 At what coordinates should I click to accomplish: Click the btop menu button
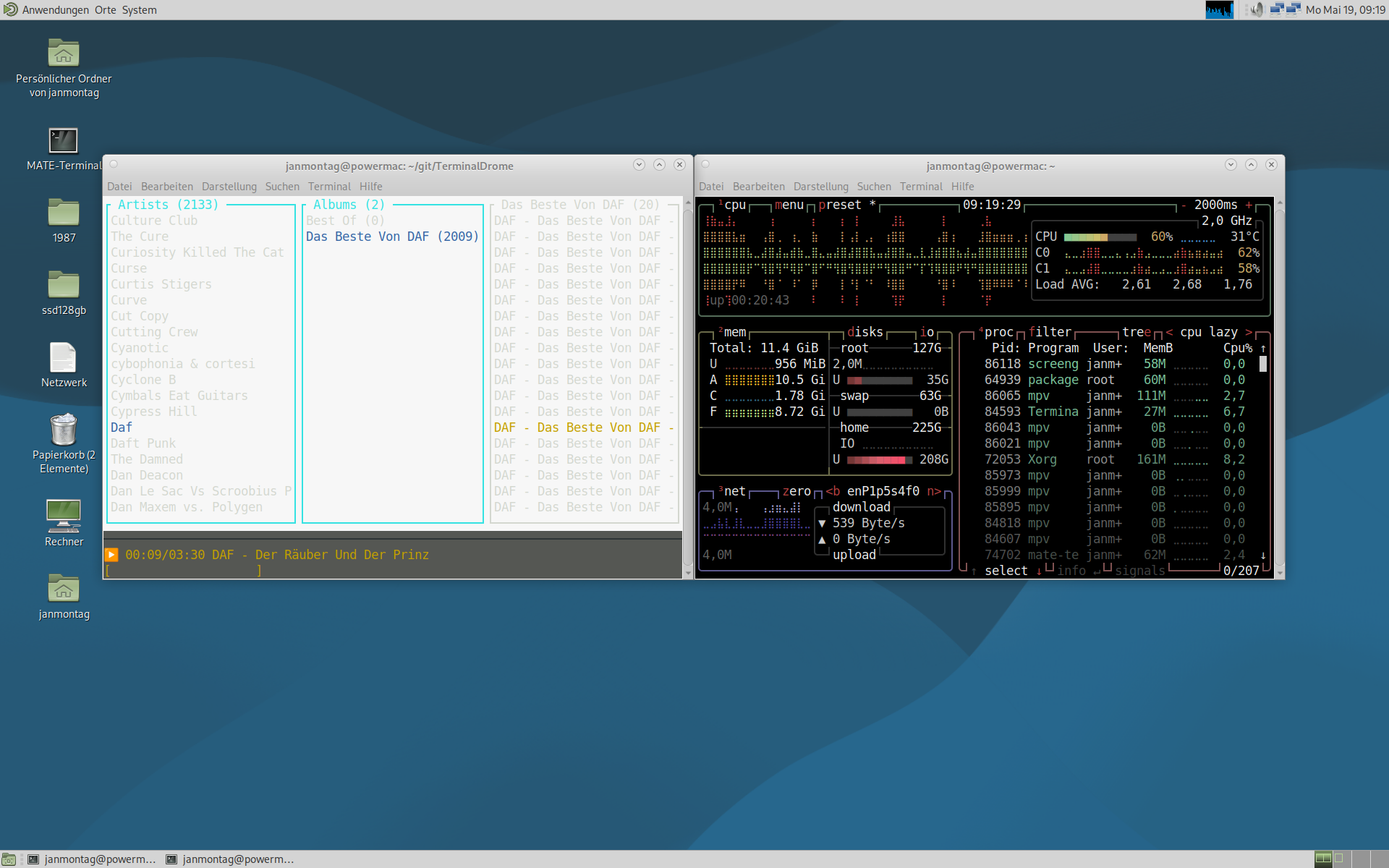(789, 205)
